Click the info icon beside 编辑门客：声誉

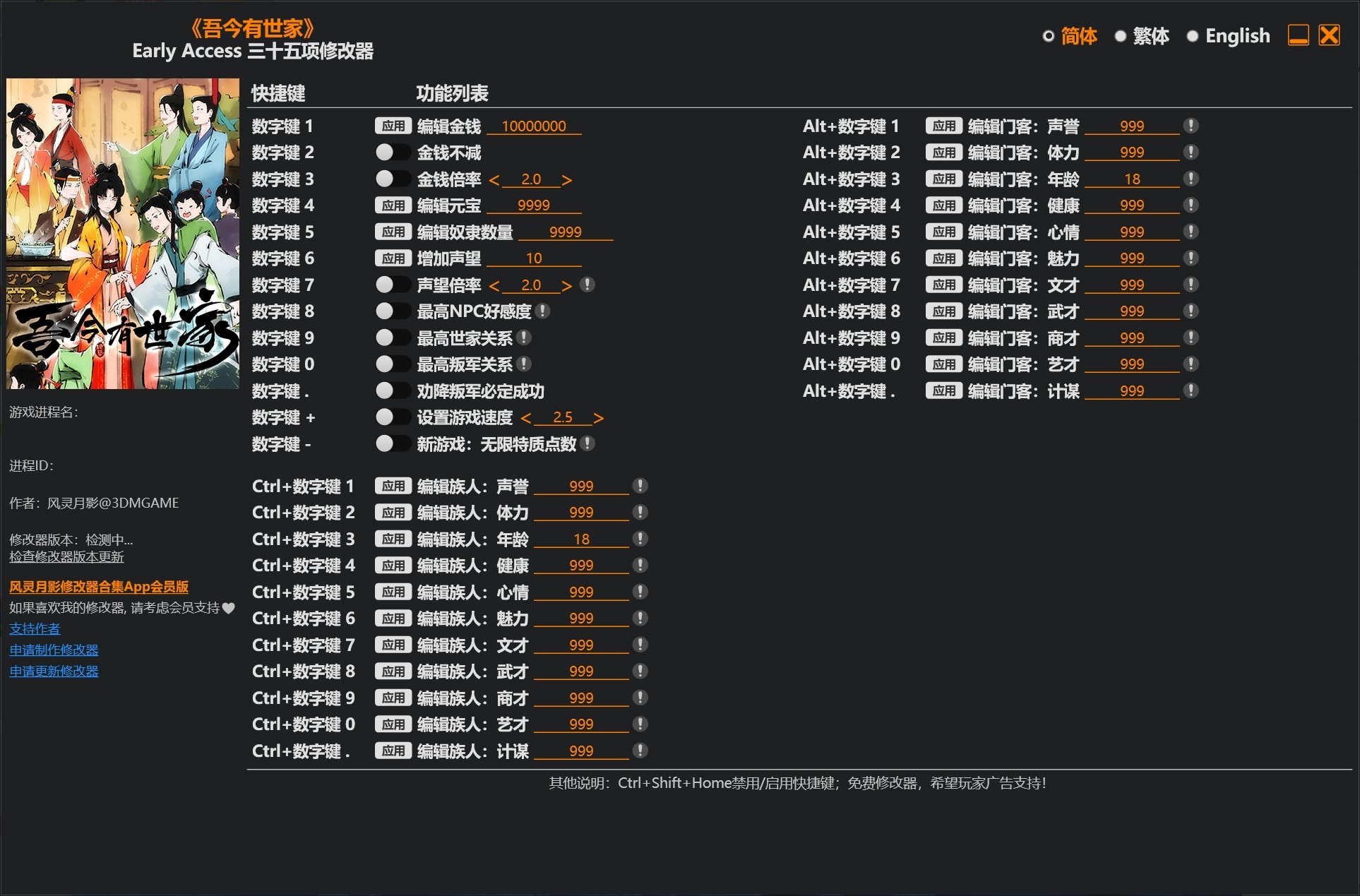pyautogui.click(x=1190, y=126)
